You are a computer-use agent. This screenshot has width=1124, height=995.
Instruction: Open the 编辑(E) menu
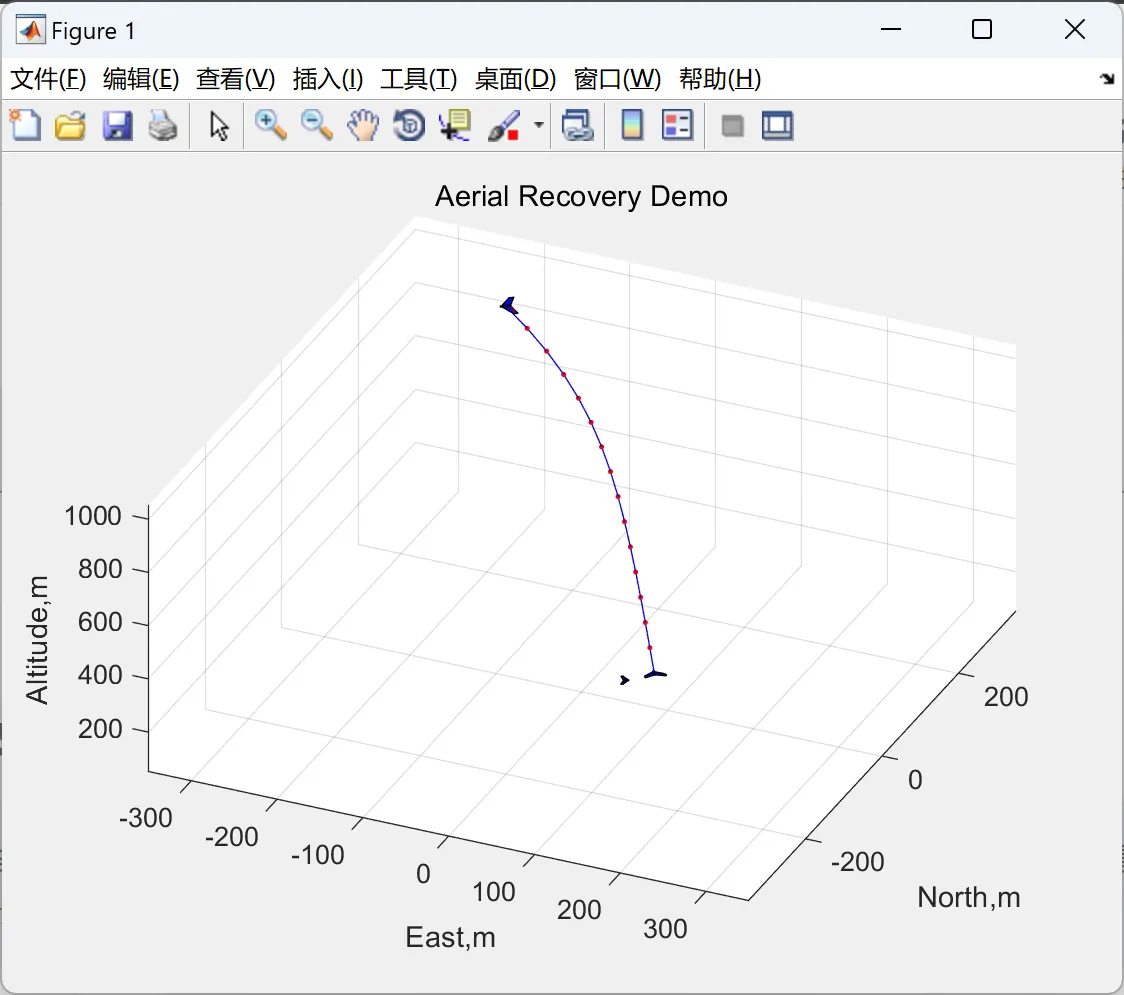140,79
